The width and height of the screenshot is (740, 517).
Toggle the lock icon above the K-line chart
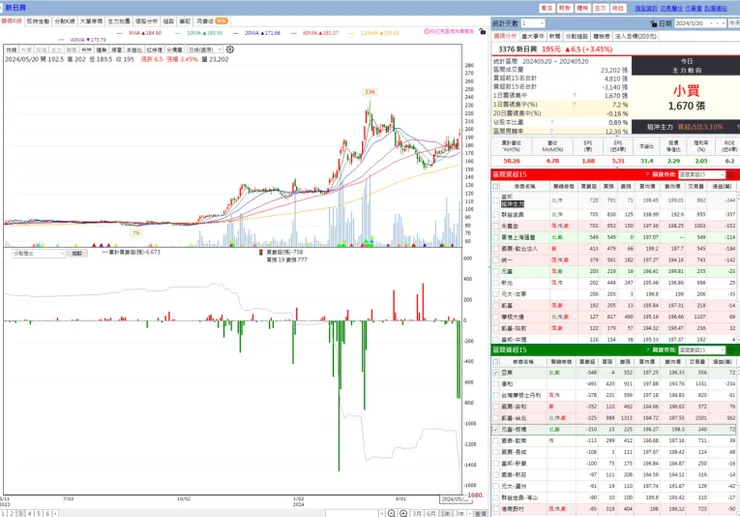[x=482, y=31]
